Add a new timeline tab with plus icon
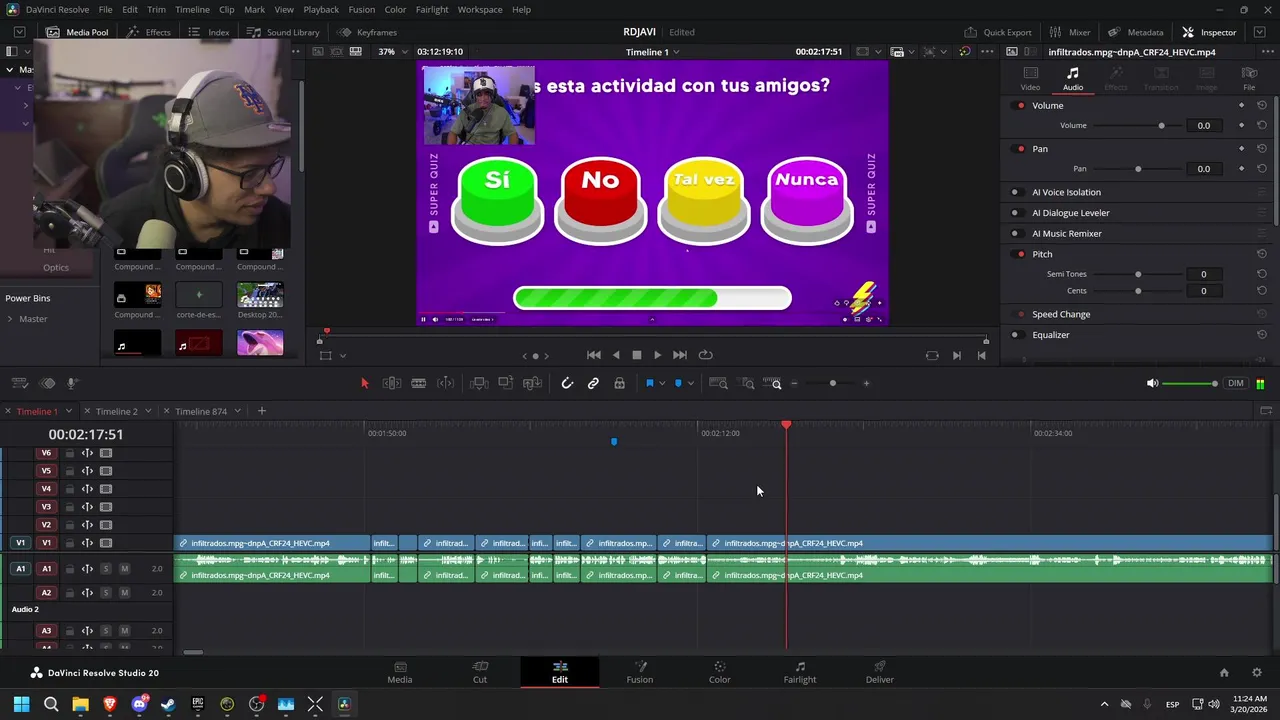The width and height of the screenshot is (1280, 720). [x=262, y=411]
